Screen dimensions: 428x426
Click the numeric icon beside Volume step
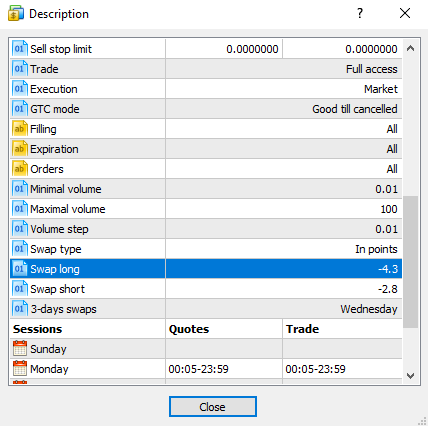[20, 229]
